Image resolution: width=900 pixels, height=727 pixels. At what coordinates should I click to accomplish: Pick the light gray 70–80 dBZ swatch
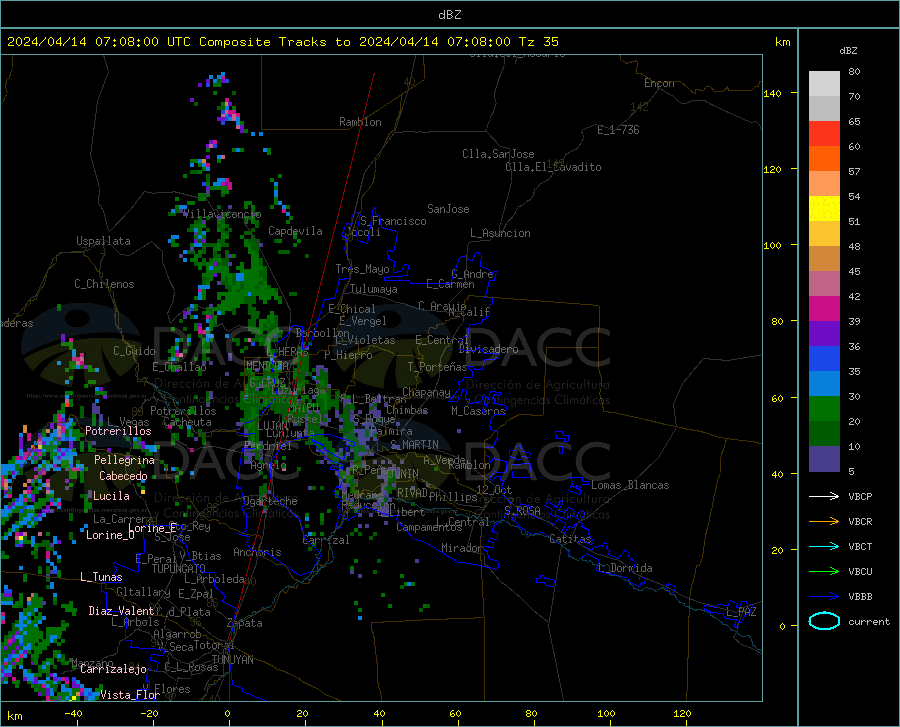(x=824, y=84)
